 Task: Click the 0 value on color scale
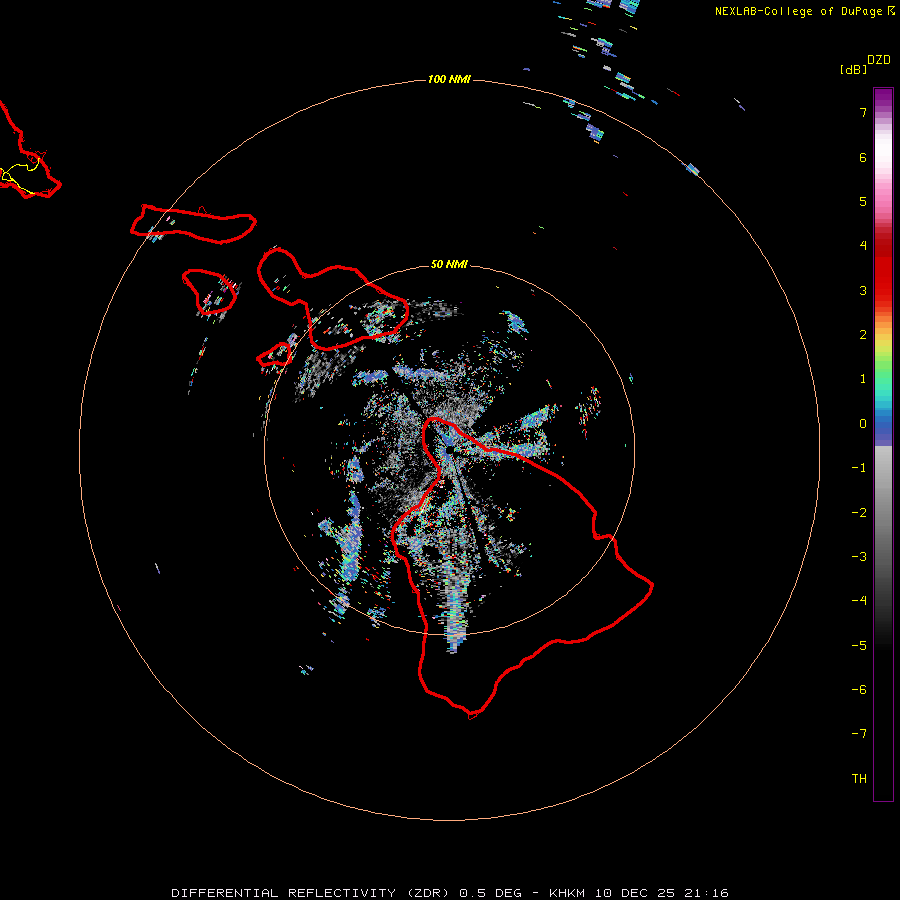(863, 424)
